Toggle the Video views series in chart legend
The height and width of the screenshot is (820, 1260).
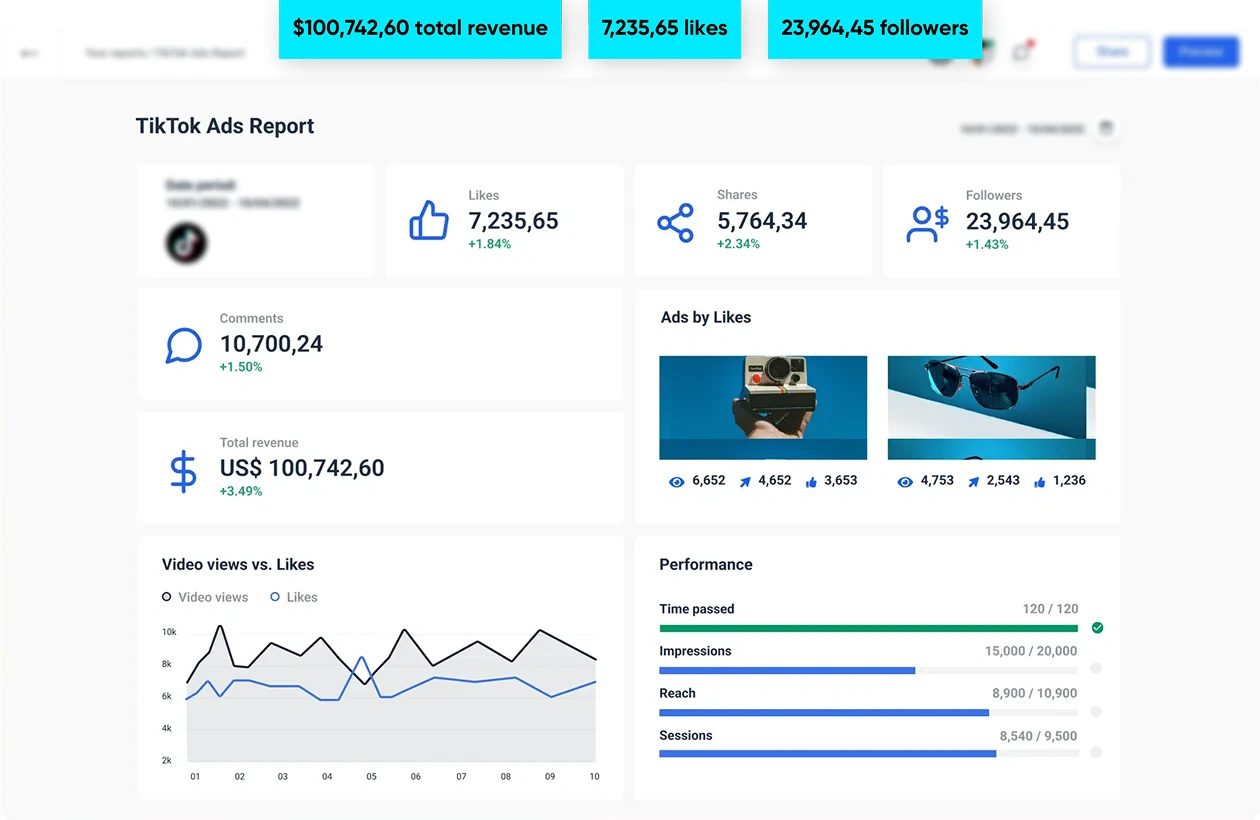(204, 597)
